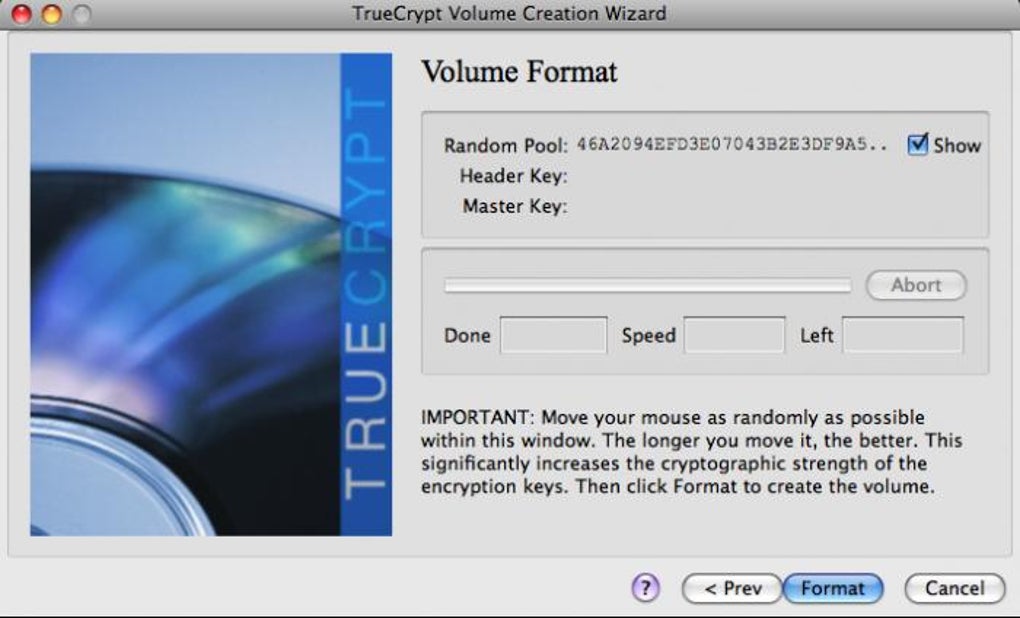Click the Random Pool hex value
Viewport: 1020px width, 618px height.
732,144
